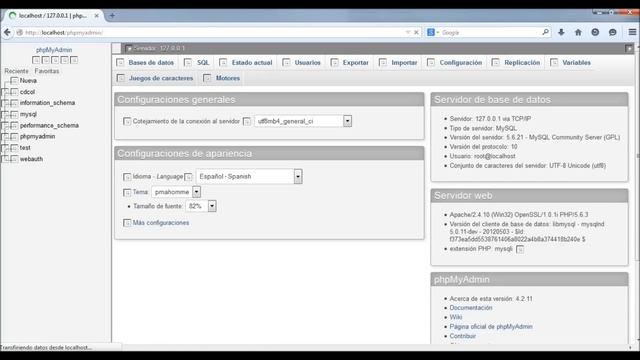Open the Estado actual tab
The height and width of the screenshot is (360, 640).
point(246,62)
